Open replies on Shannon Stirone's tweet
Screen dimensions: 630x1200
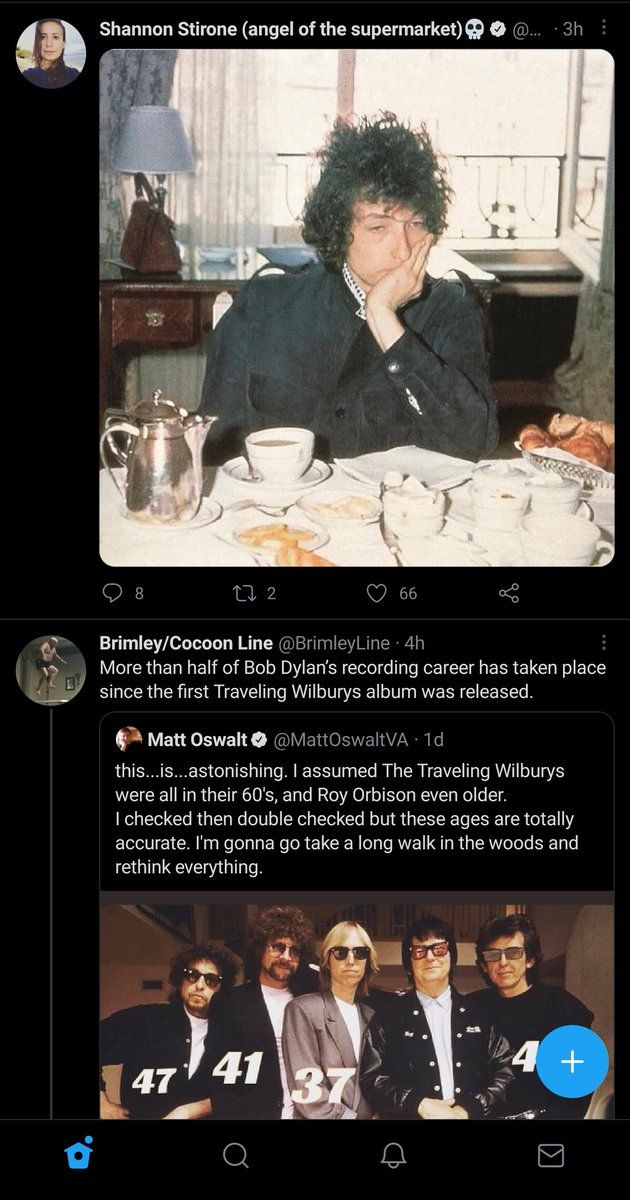[x=114, y=593]
